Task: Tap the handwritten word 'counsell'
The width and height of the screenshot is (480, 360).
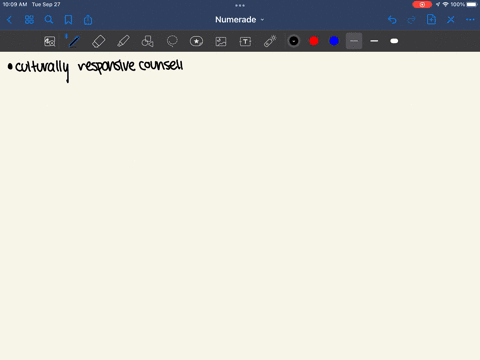Action: [x=161, y=65]
